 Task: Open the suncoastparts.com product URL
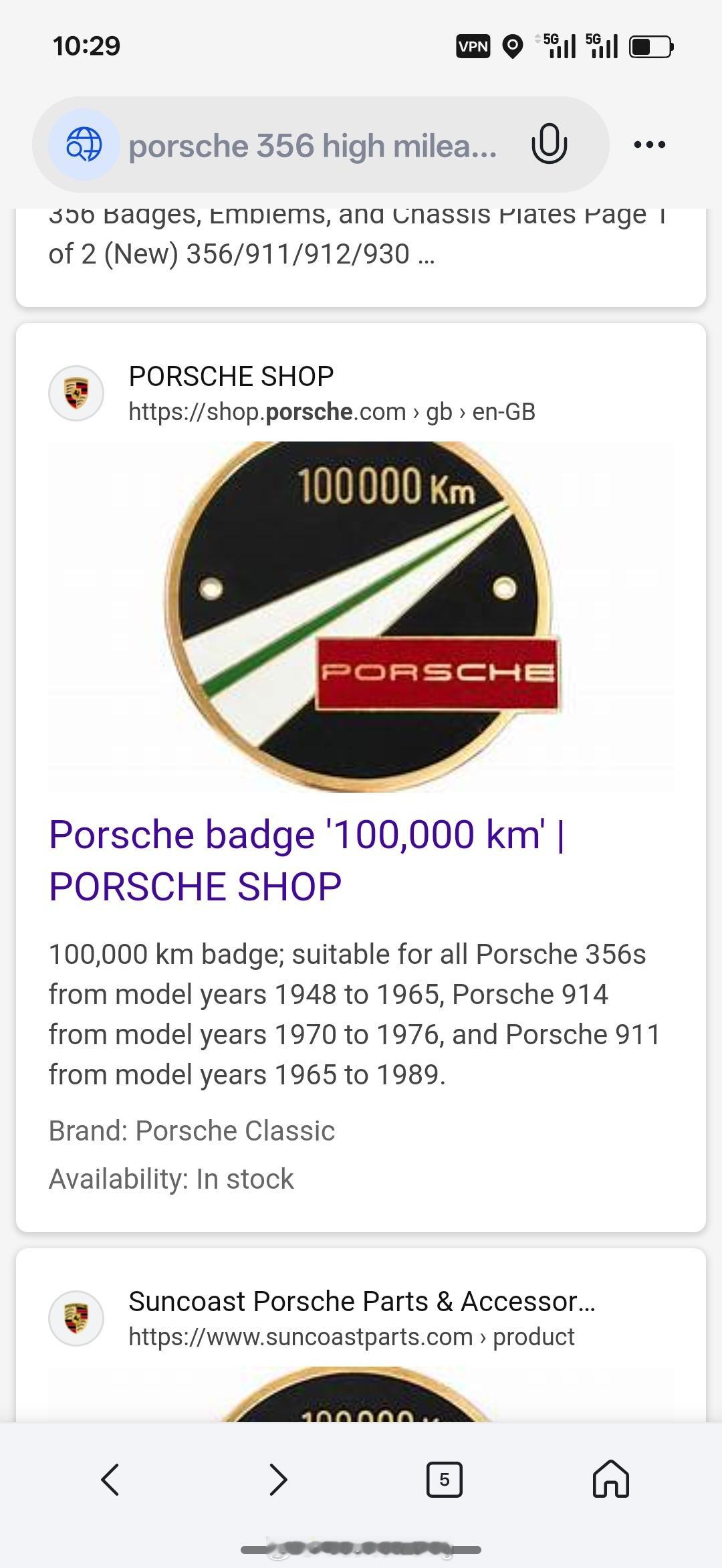pyautogui.click(x=352, y=1337)
